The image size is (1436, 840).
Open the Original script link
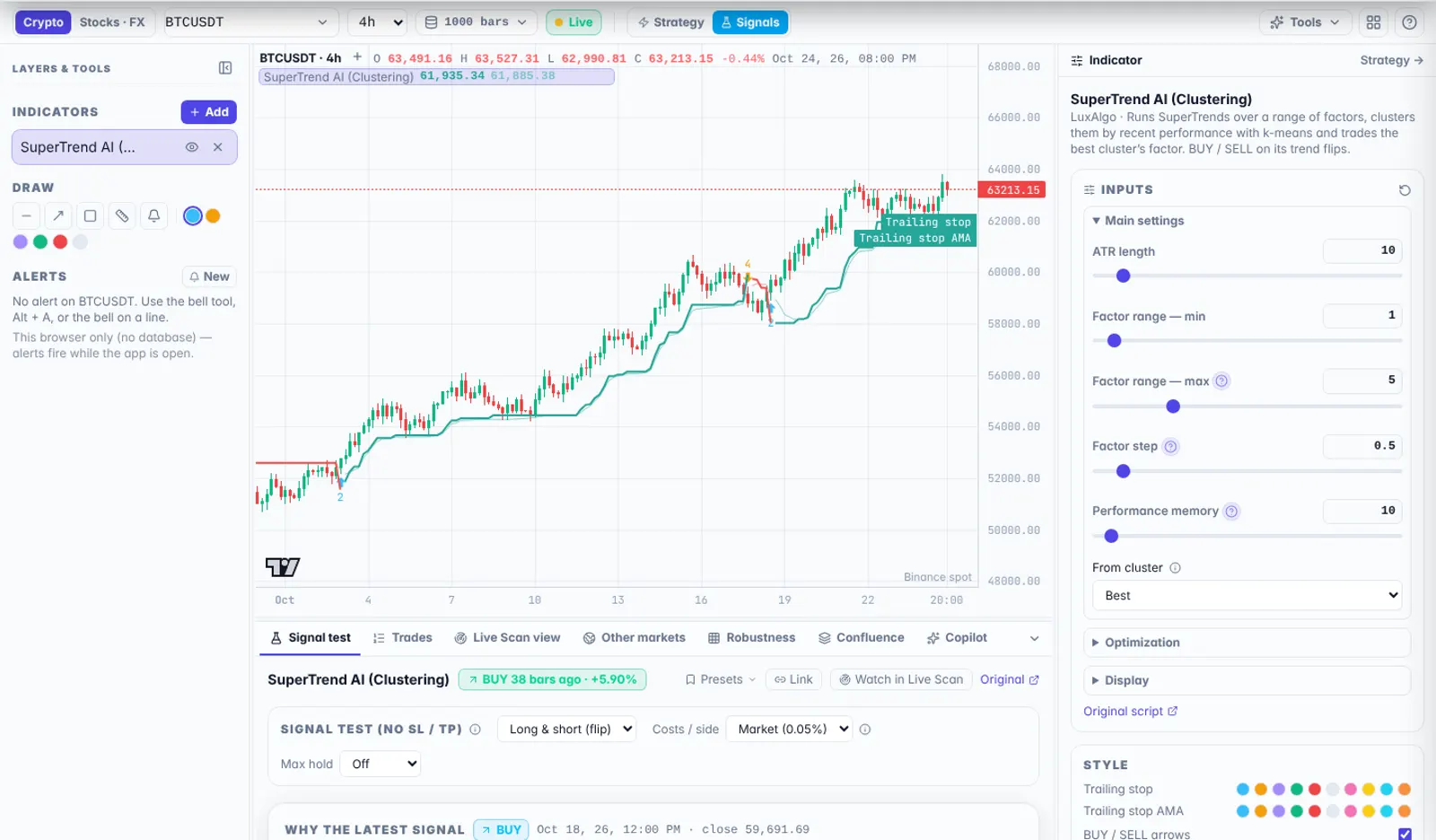point(1130,712)
